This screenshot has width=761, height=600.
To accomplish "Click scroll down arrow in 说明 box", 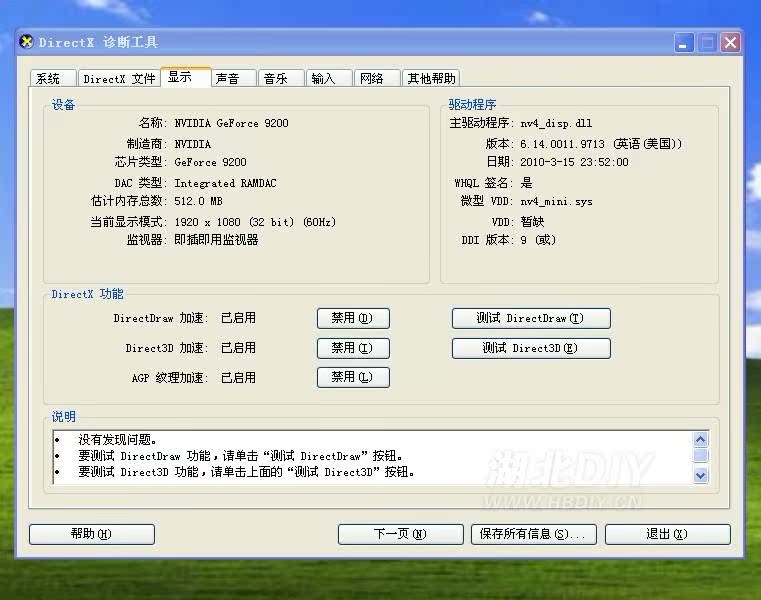I will click(x=700, y=475).
